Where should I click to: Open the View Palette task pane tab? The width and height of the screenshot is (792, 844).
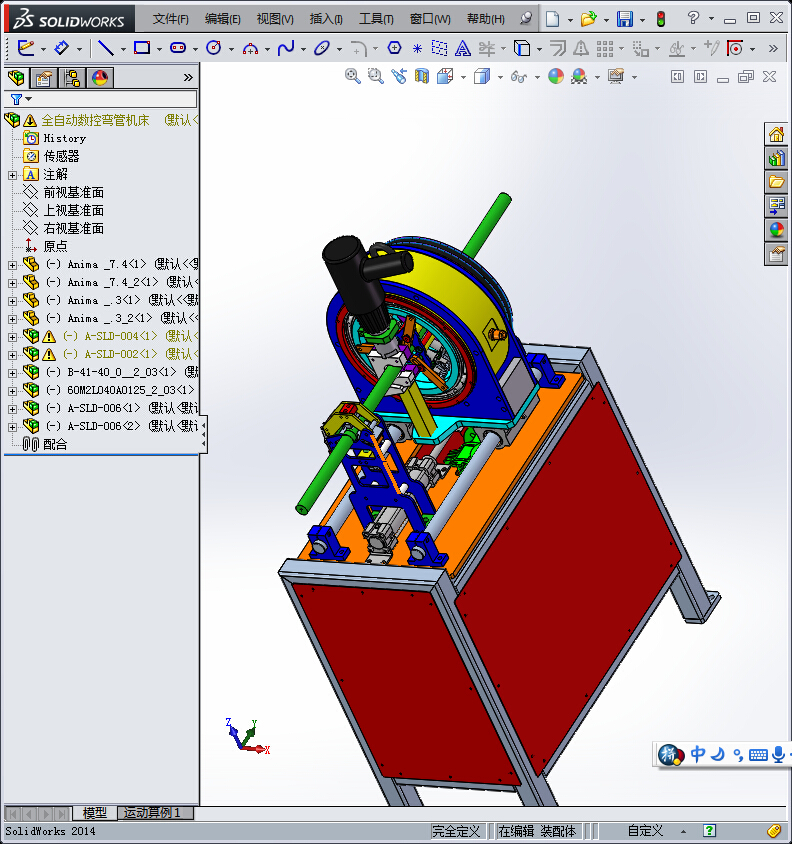(x=776, y=206)
